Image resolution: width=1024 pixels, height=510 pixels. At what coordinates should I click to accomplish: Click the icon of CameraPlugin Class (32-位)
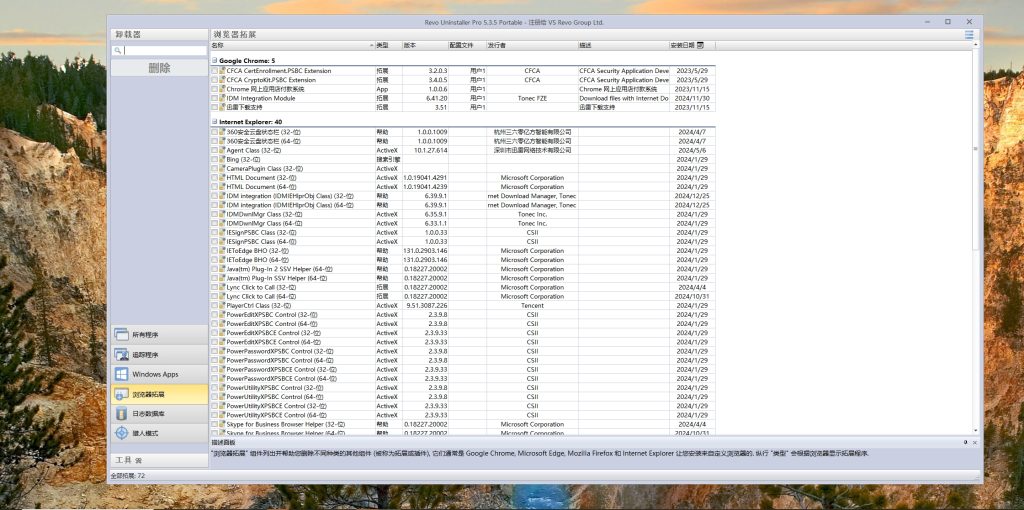coord(222,168)
